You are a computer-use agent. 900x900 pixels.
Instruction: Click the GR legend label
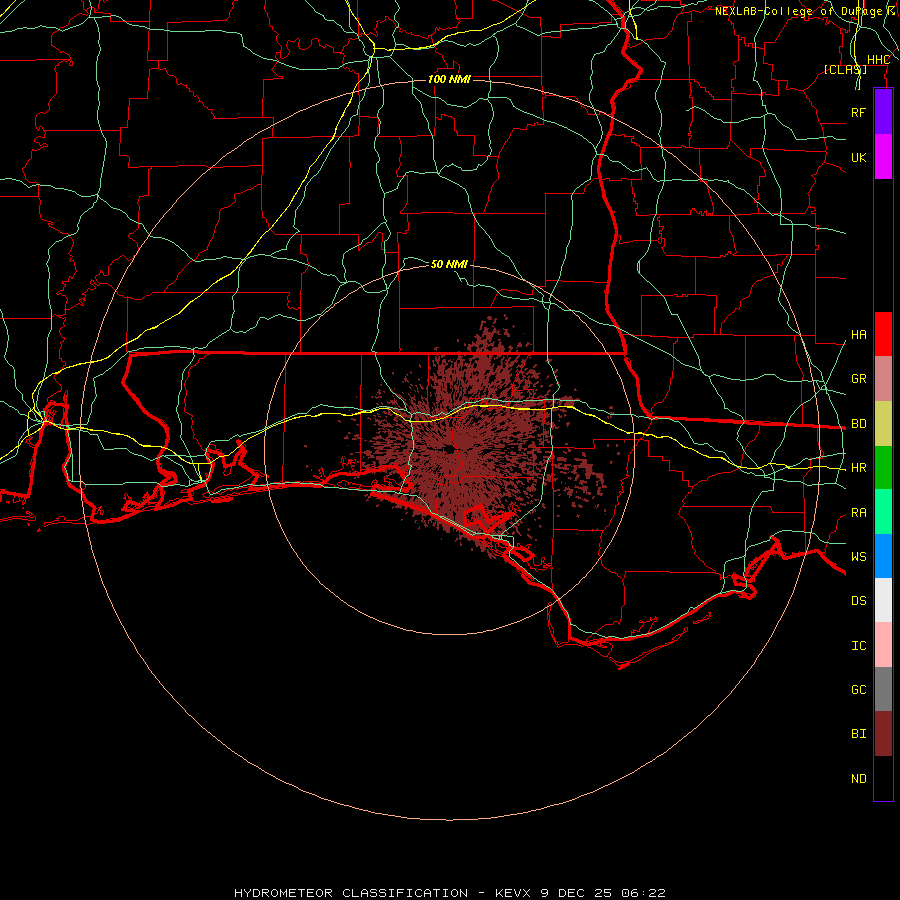click(x=858, y=379)
